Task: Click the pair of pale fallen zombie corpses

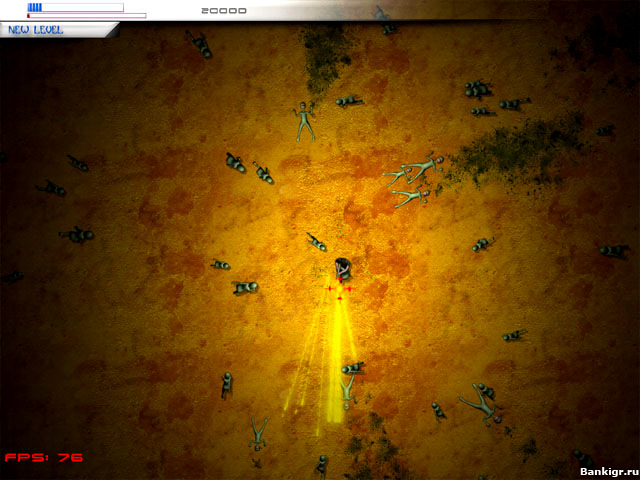Action: [x=412, y=180]
